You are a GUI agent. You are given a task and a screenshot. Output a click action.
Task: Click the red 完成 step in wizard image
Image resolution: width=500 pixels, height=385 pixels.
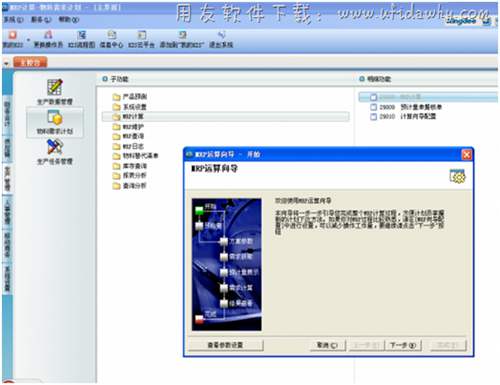(199, 319)
